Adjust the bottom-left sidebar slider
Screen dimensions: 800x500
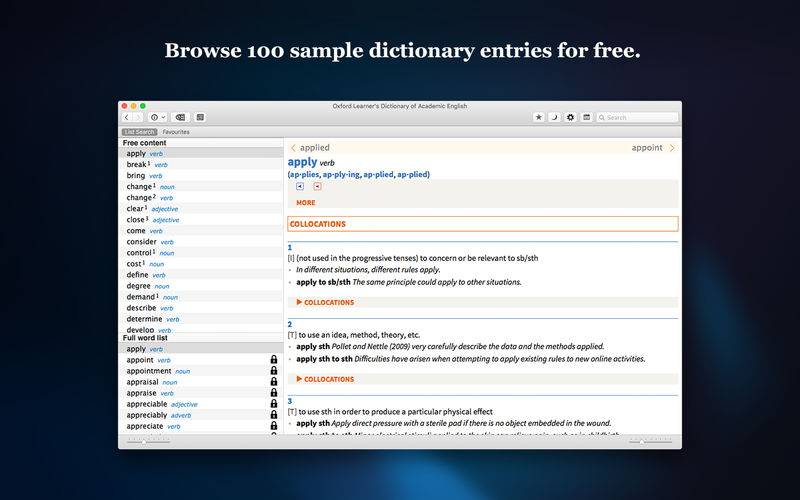(x=148, y=441)
